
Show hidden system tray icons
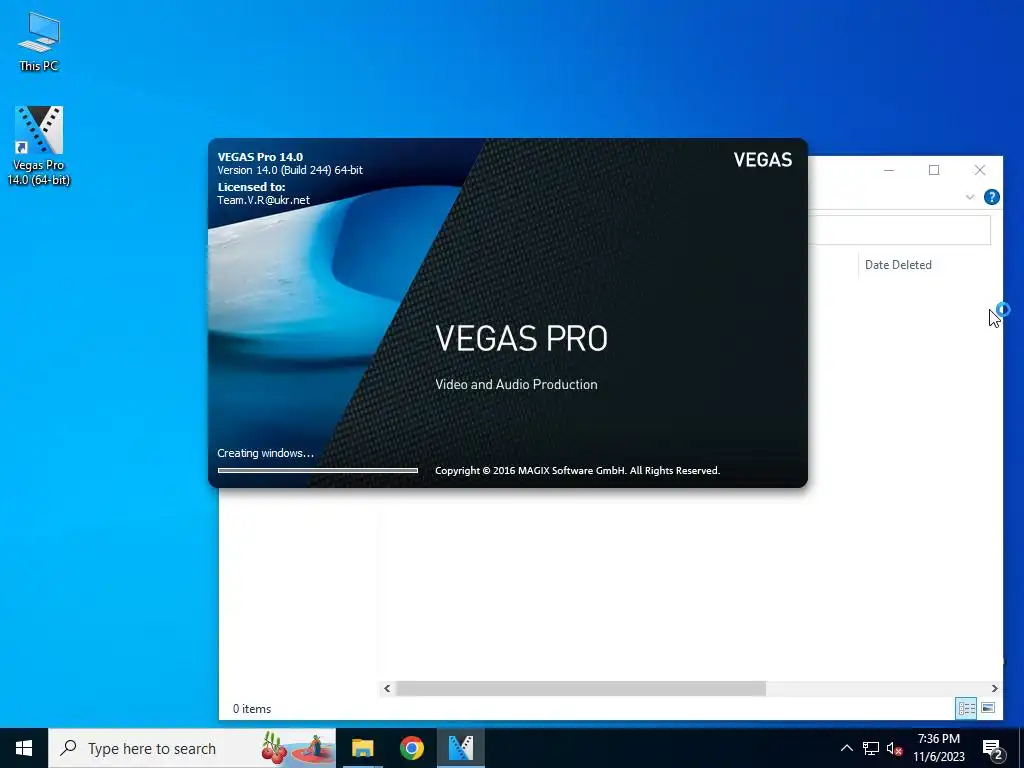coord(846,748)
